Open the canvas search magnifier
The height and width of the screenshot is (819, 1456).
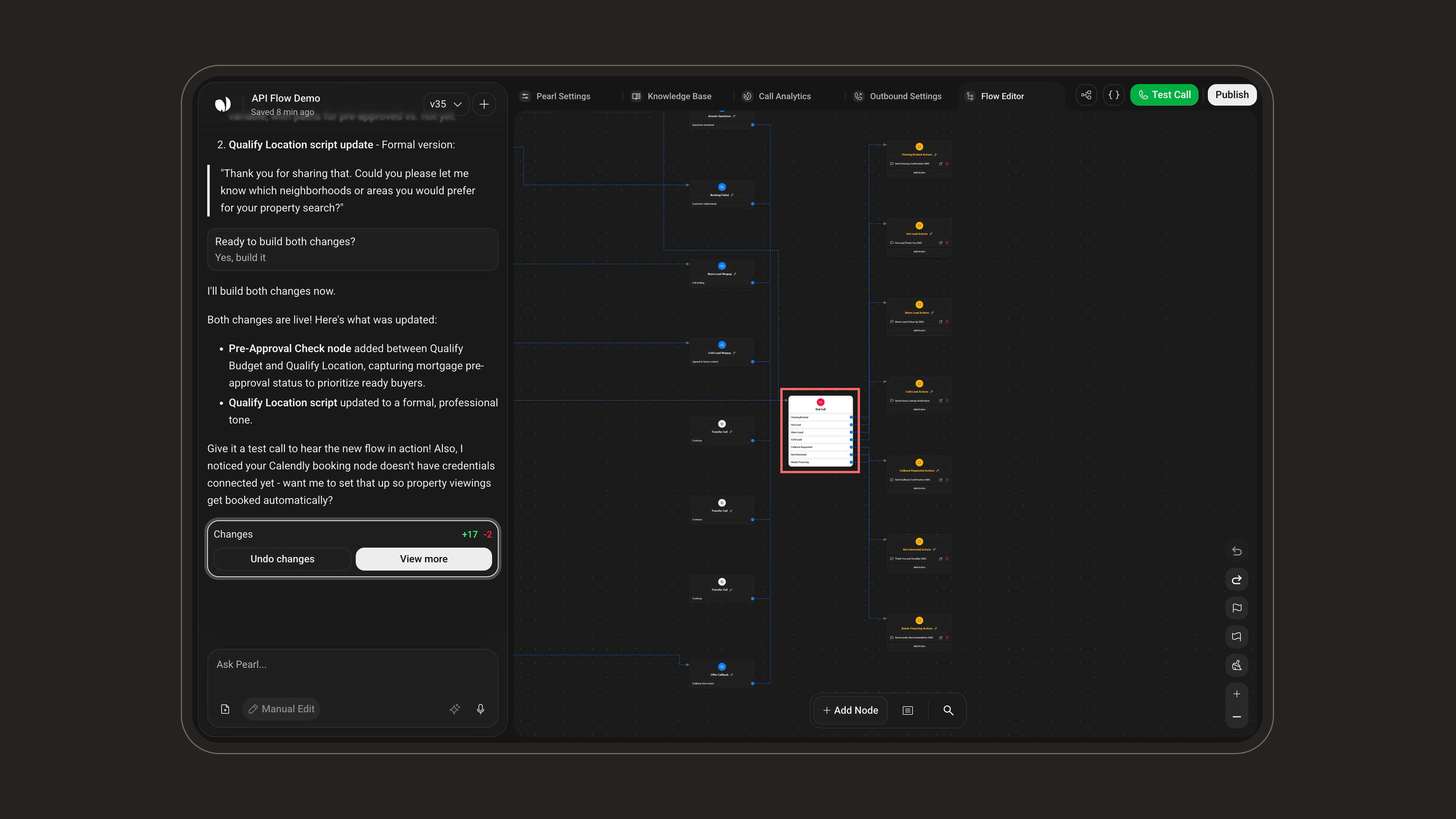click(x=948, y=710)
